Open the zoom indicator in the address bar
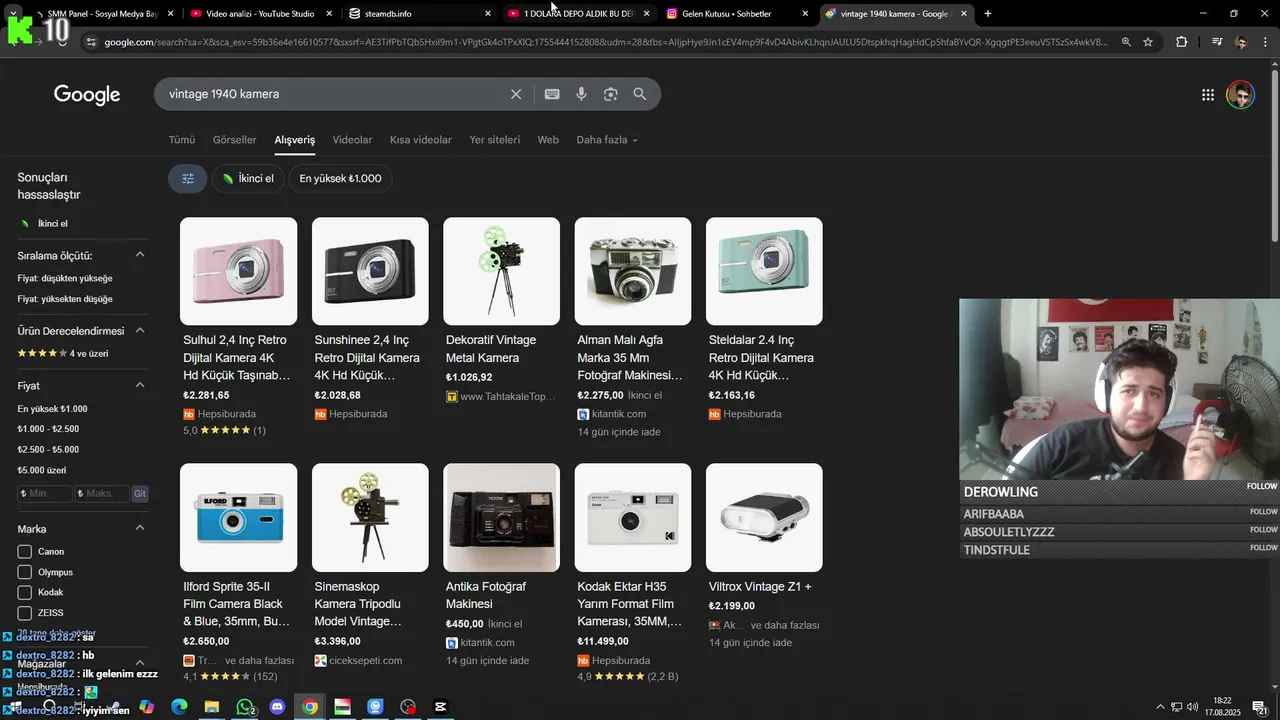The height and width of the screenshot is (720, 1280). [x=1126, y=42]
